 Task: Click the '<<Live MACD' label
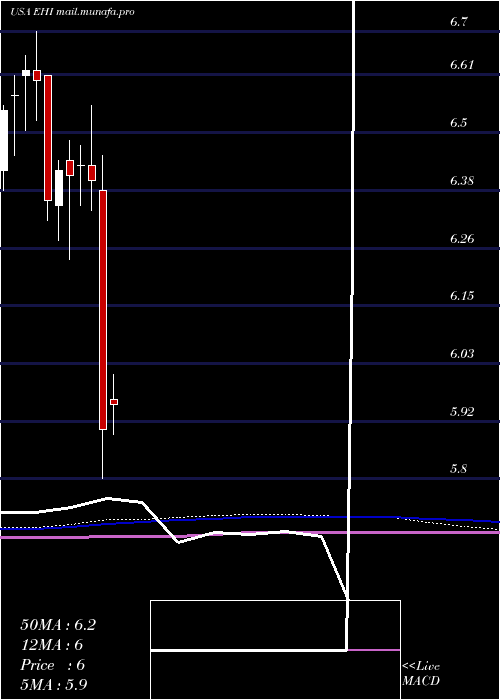421,674
